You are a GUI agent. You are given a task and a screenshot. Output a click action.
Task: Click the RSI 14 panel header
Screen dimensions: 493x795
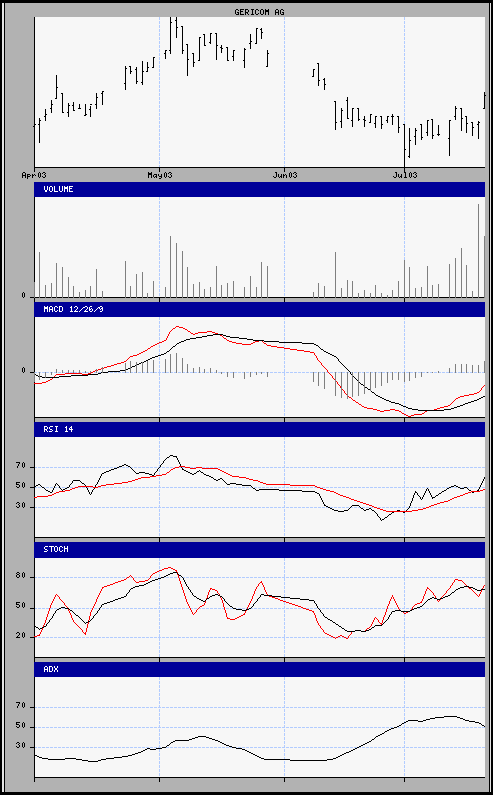260,429
